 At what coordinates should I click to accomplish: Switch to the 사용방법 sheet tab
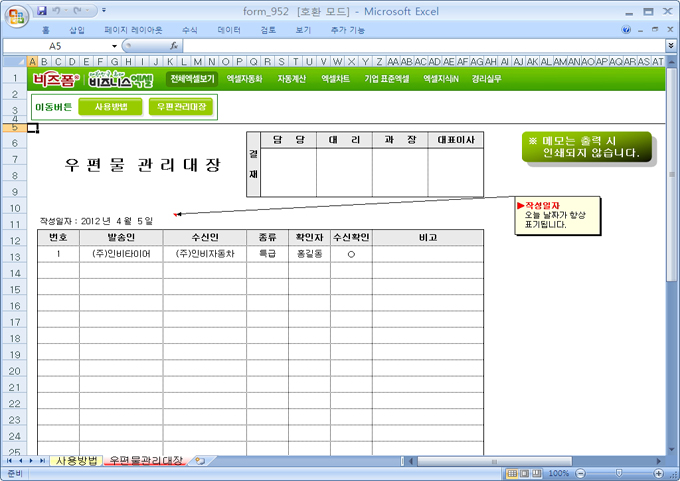(x=77, y=461)
